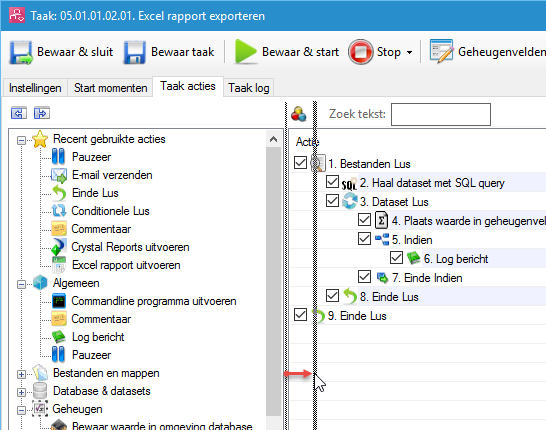This screenshot has width=546, height=430.
Task: Open the Geheugenvelden editor icon
Action: (x=441, y=52)
